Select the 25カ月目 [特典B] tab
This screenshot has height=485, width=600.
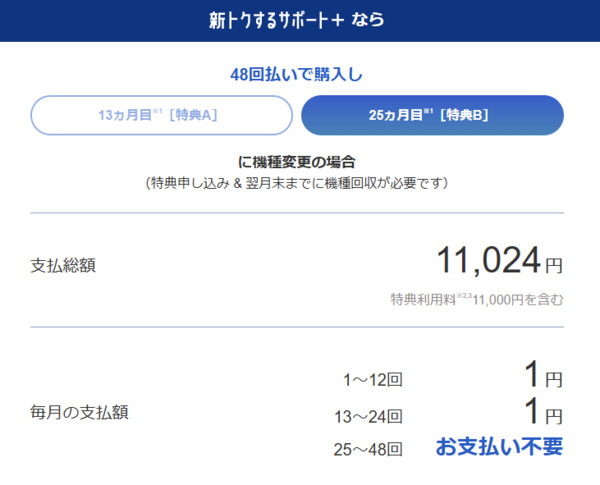point(432,115)
